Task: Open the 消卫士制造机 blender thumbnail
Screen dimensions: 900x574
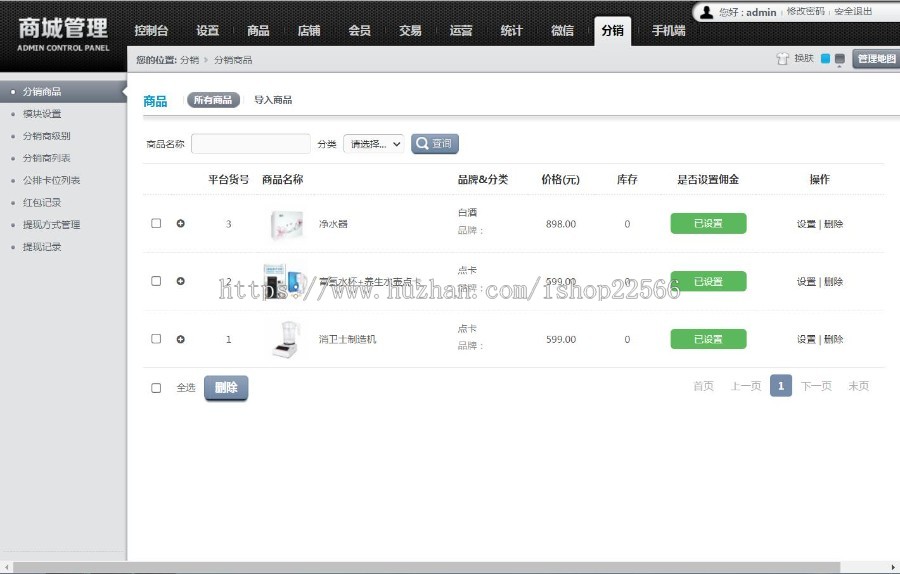Action: (286, 340)
